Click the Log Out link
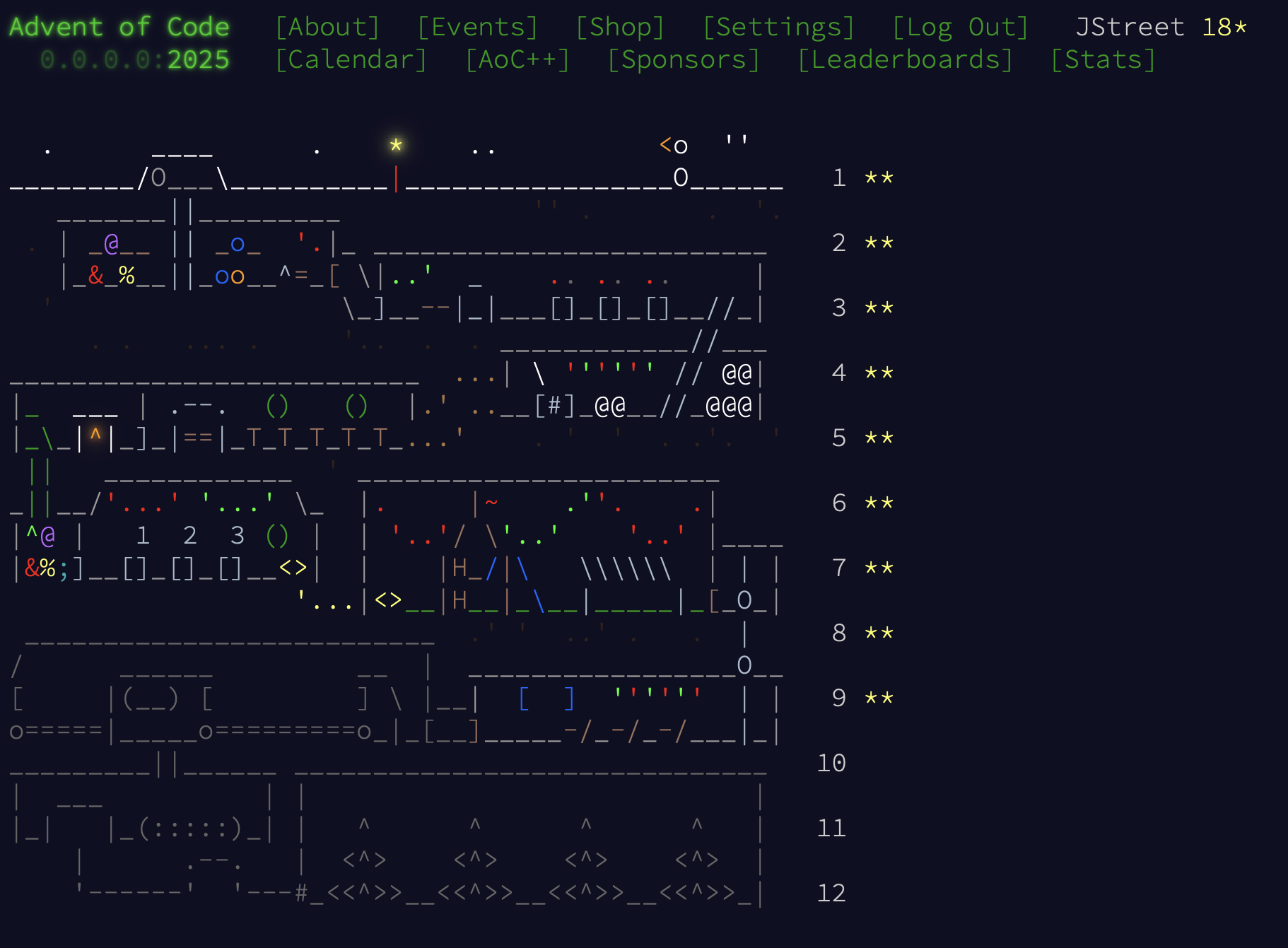Screen dimensions: 1288x948 960,27
